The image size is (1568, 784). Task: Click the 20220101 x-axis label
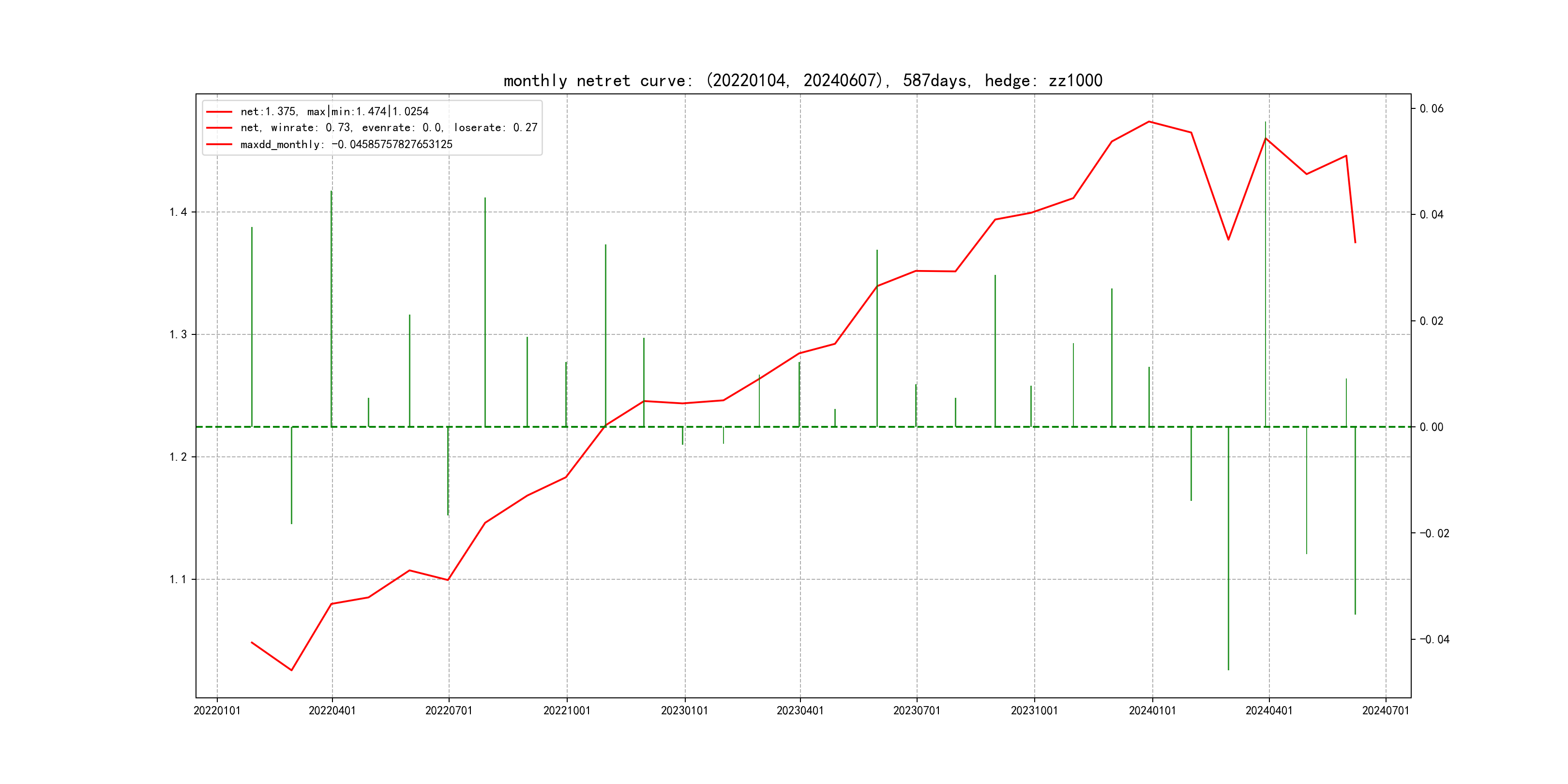(x=217, y=711)
